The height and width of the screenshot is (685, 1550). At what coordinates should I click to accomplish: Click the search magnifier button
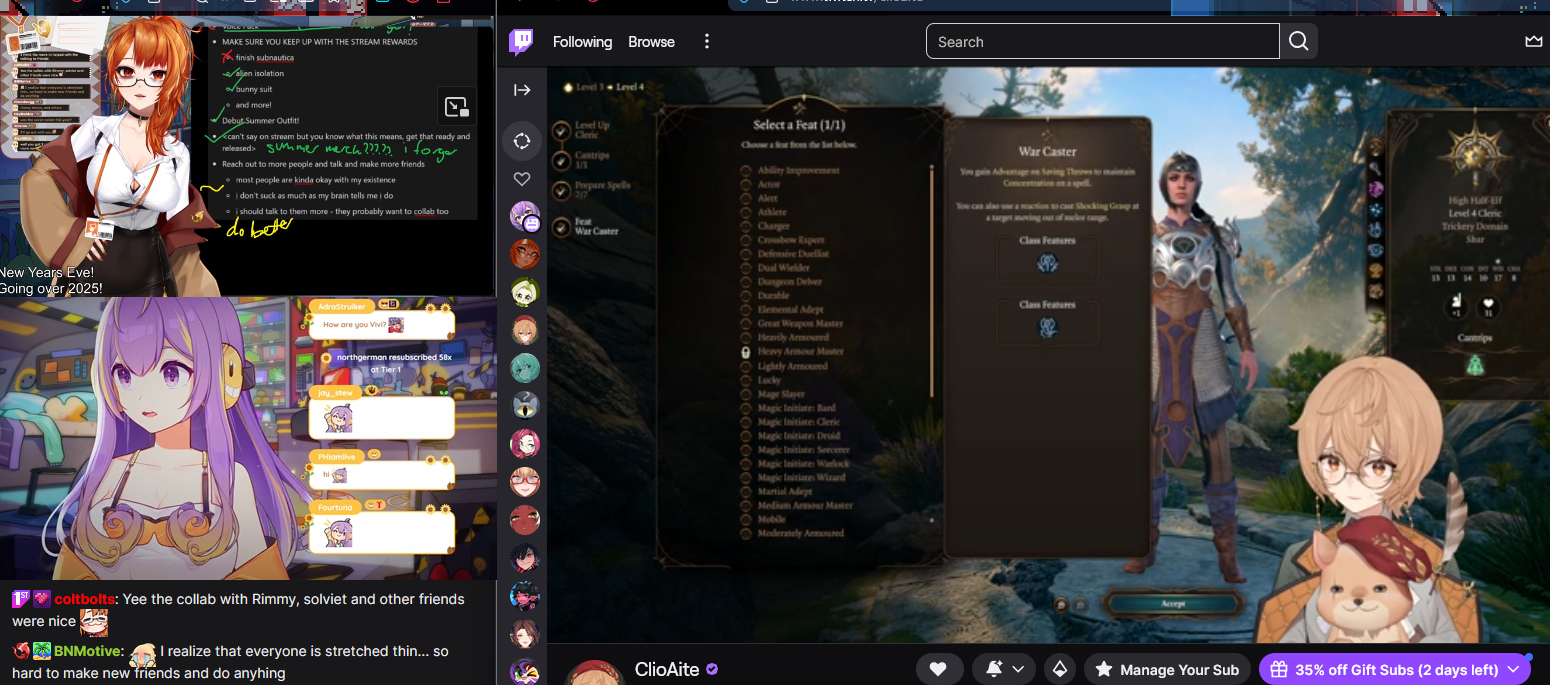[x=1298, y=42]
